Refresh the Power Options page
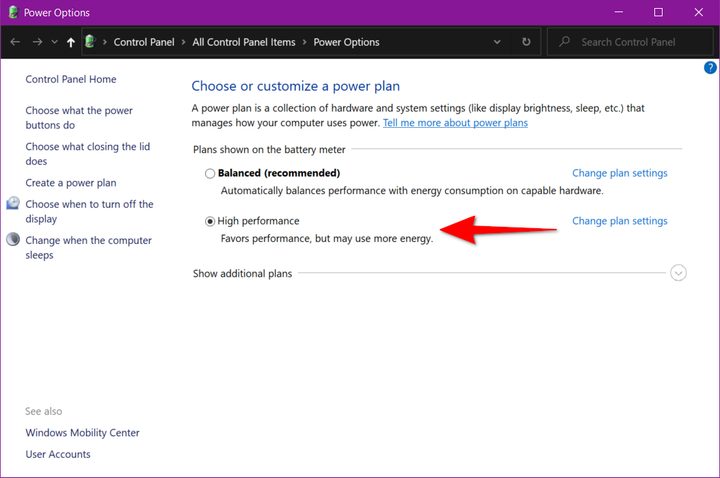This screenshot has height=478, width=720. tap(526, 42)
